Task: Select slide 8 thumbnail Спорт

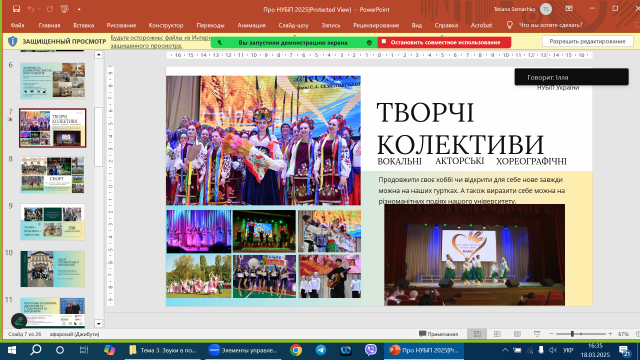Action: click(53, 175)
